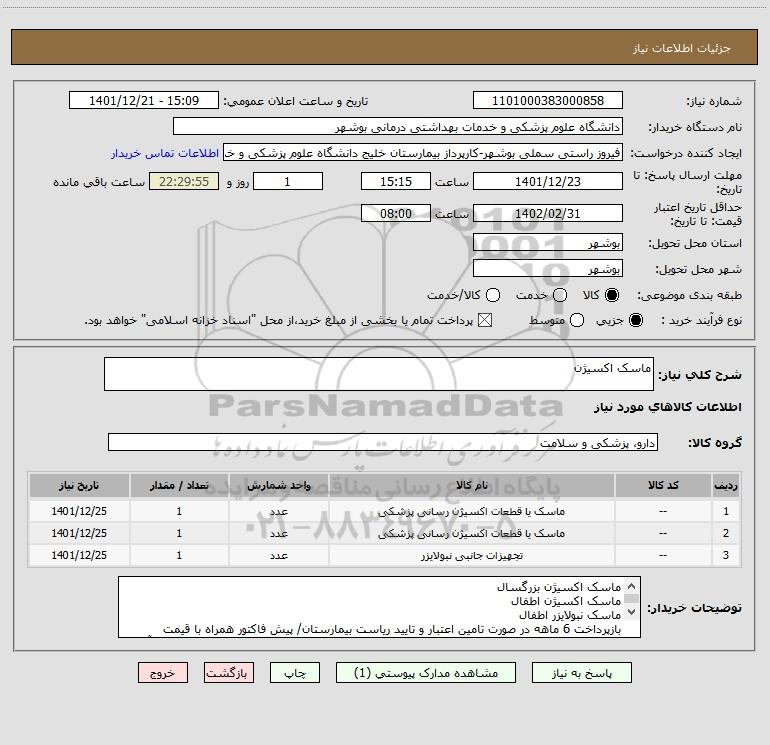Image resolution: width=770 pixels, height=745 pixels.
Task: Click row 2 item name cell
Action: click(471, 533)
